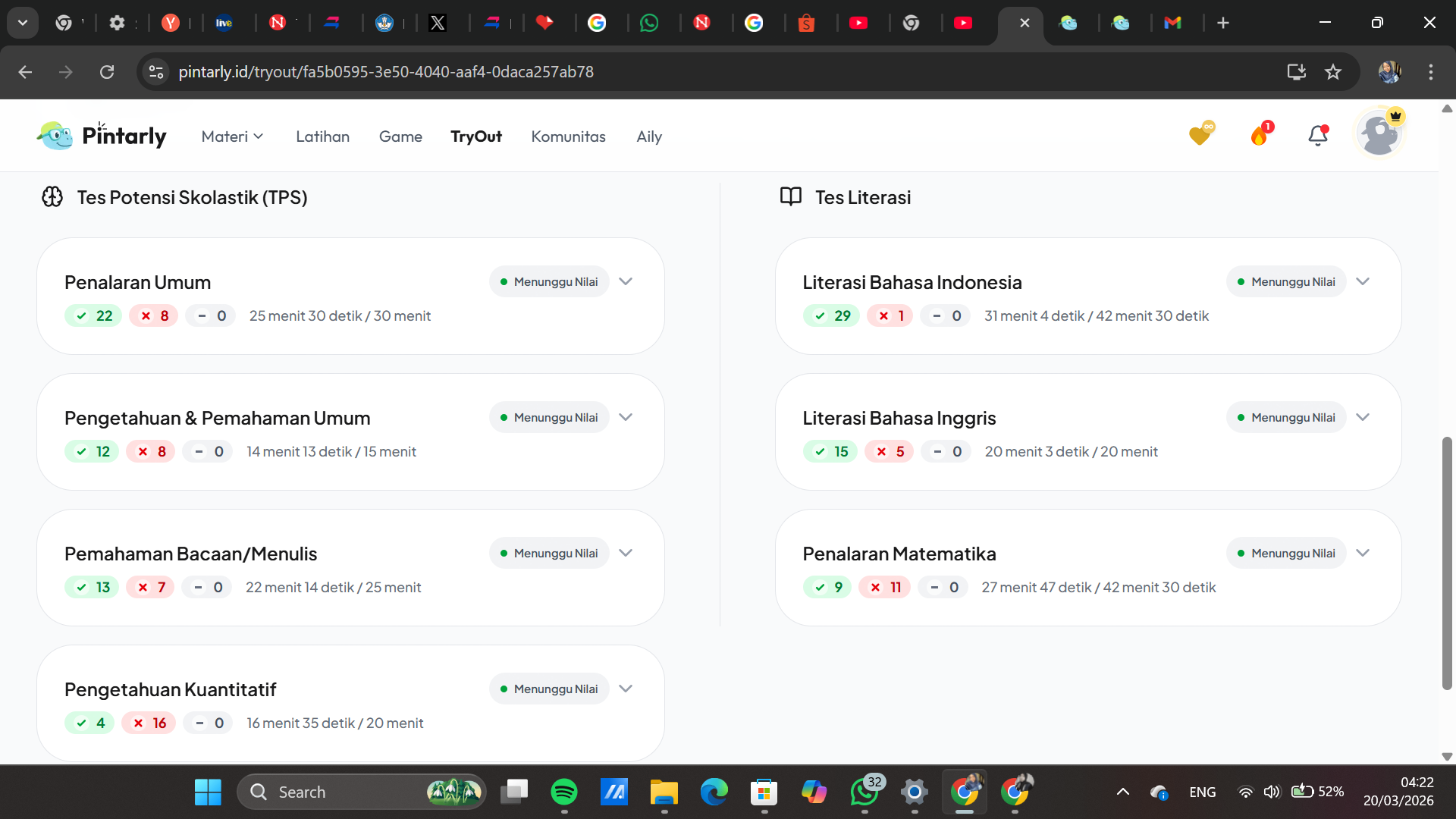1456x819 pixels.
Task: Expand Literasi Bahasa Indonesia chevron
Action: [1363, 281]
